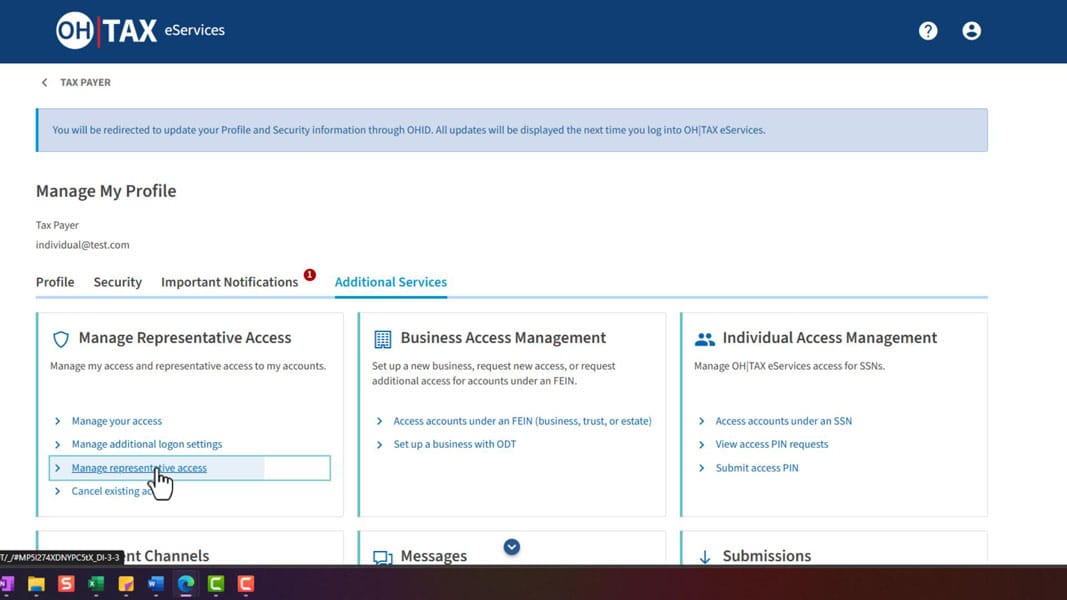Click the Business Access Management card heading
The height and width of the screenshot is (600, 1067).
[x=503, y=338]
